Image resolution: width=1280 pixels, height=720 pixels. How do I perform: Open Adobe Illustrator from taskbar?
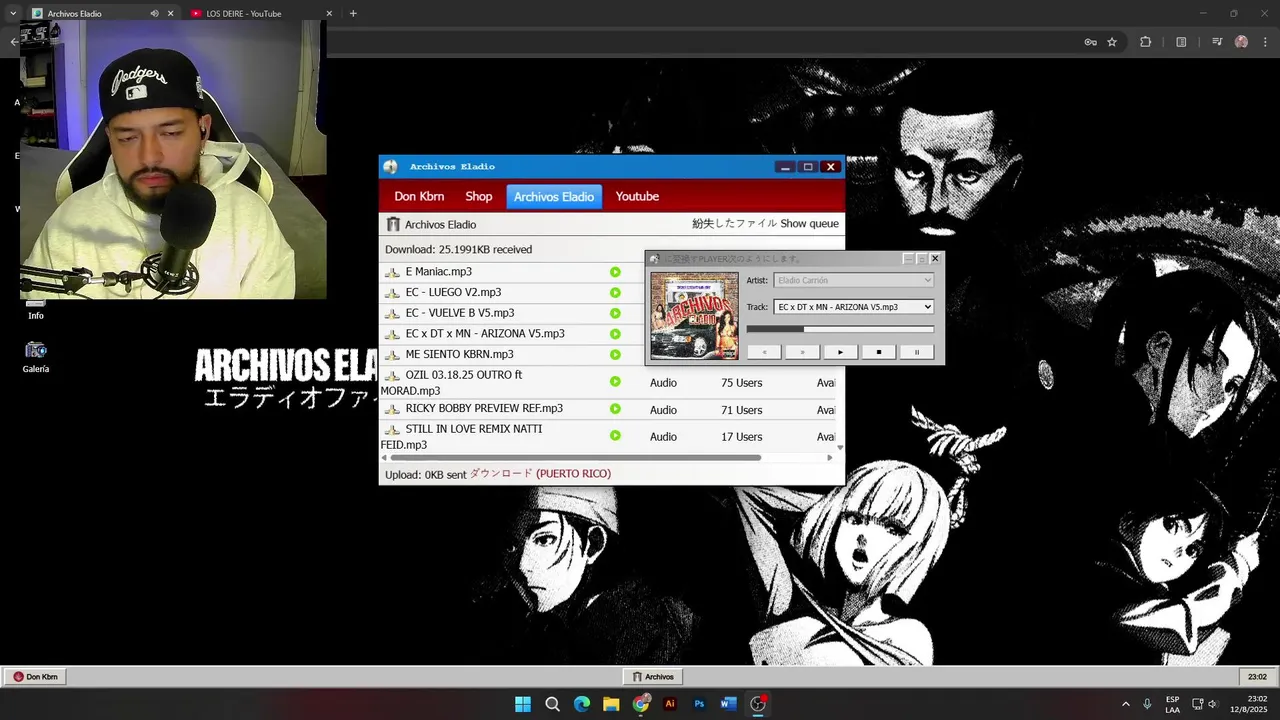pyautogui.click(x=670, y=704)
